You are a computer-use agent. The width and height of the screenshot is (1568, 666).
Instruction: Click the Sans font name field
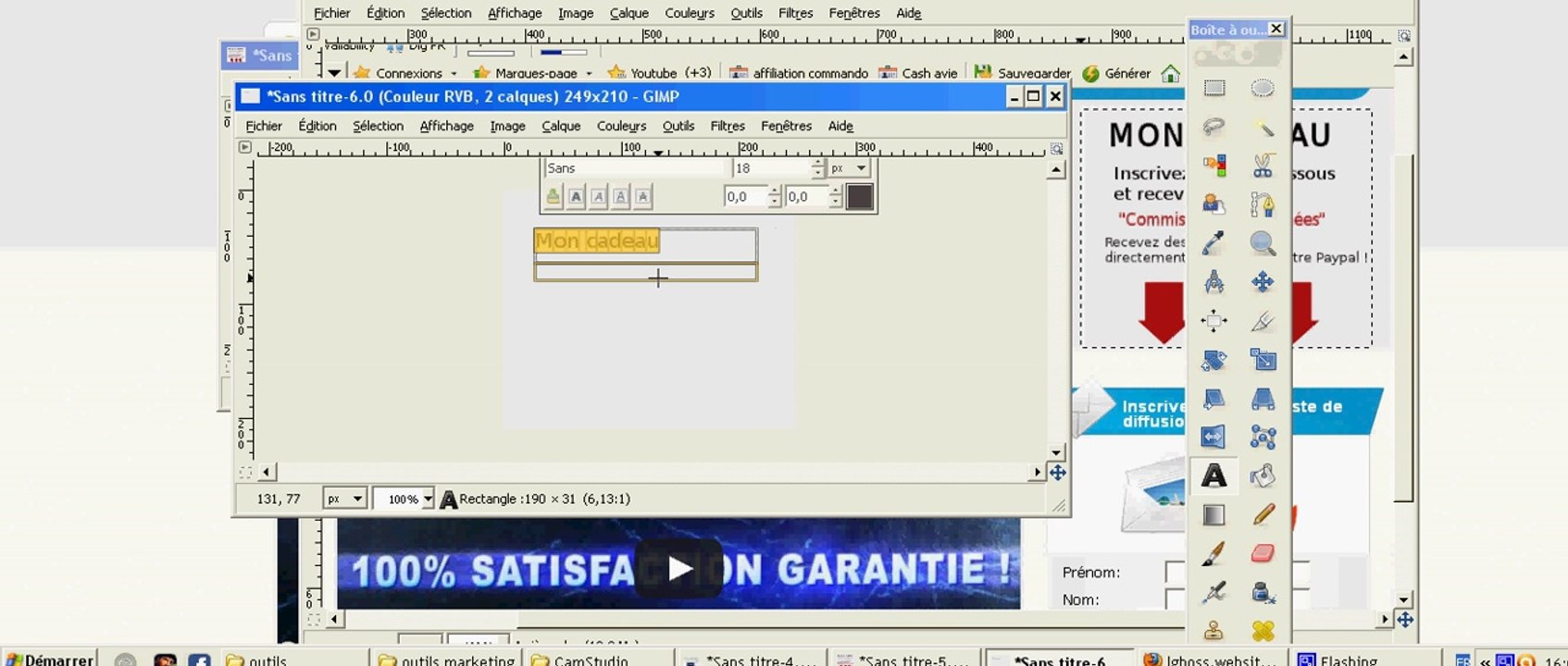[635, 168]
